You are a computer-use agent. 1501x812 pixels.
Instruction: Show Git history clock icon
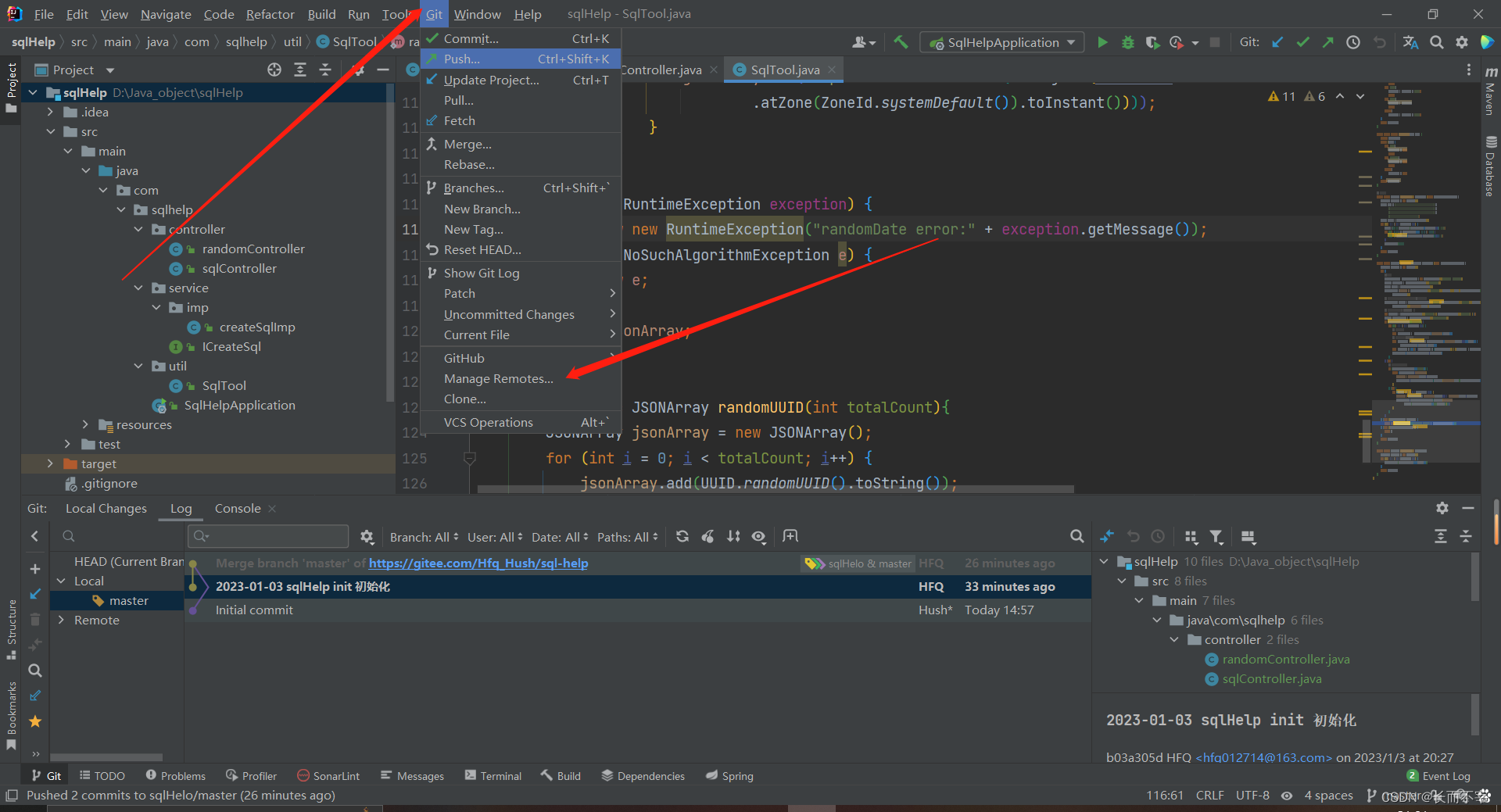1353,42
